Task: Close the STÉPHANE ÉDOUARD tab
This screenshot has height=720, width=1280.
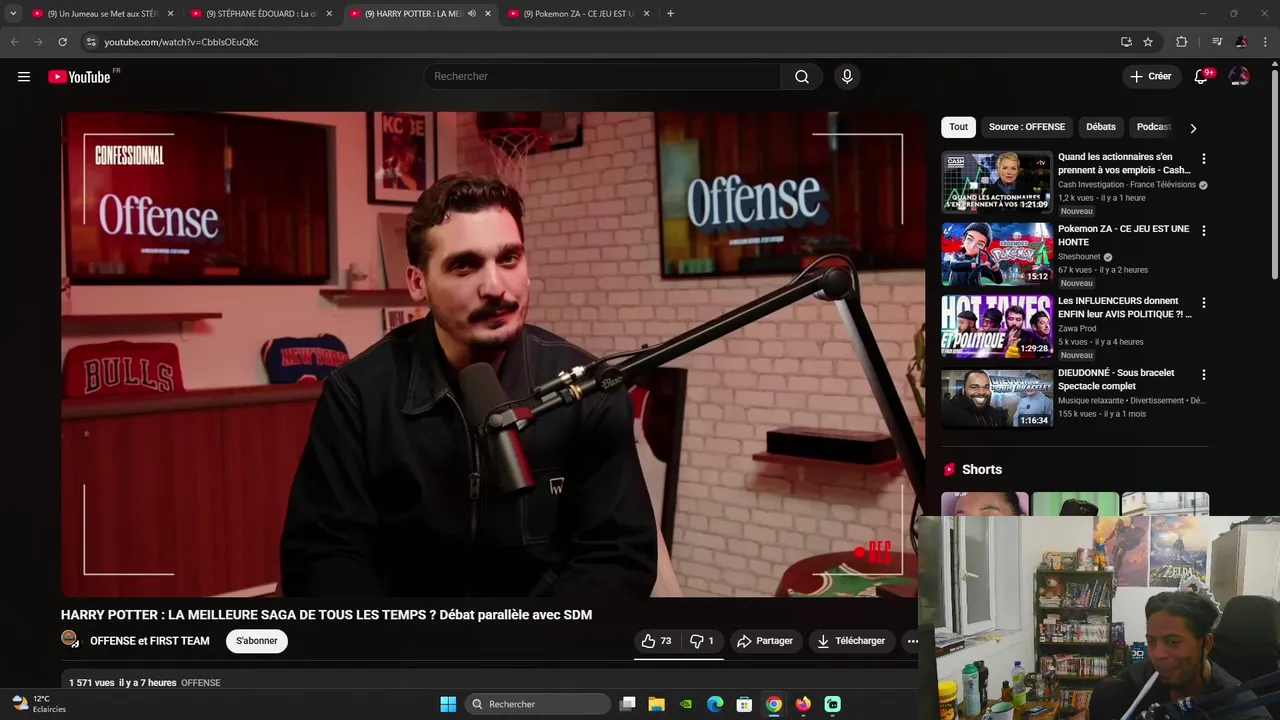Action: pyautogui.click(x=329, y=14)
